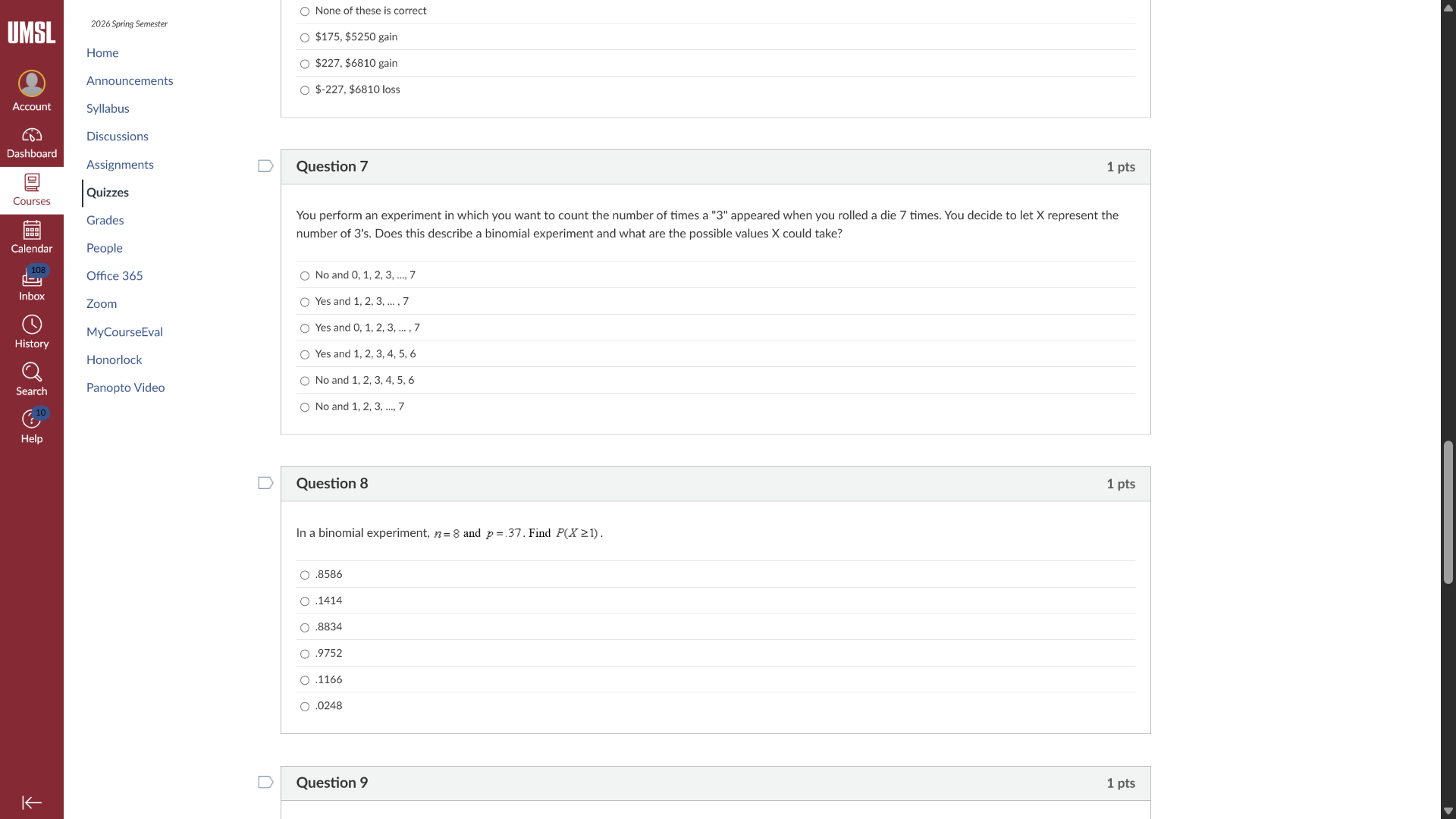Viewport: 1456px width, 819px height.
Task: Open the Honorlock link
Action: [114, 359]
